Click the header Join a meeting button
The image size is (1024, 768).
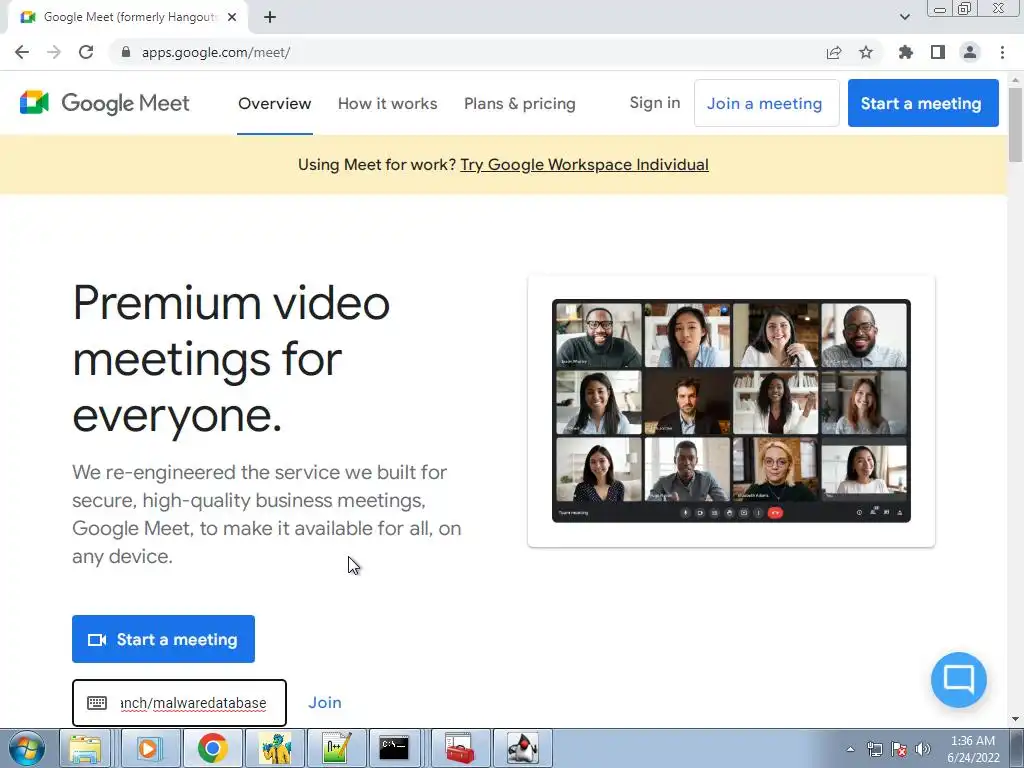[x=766, y=103]
